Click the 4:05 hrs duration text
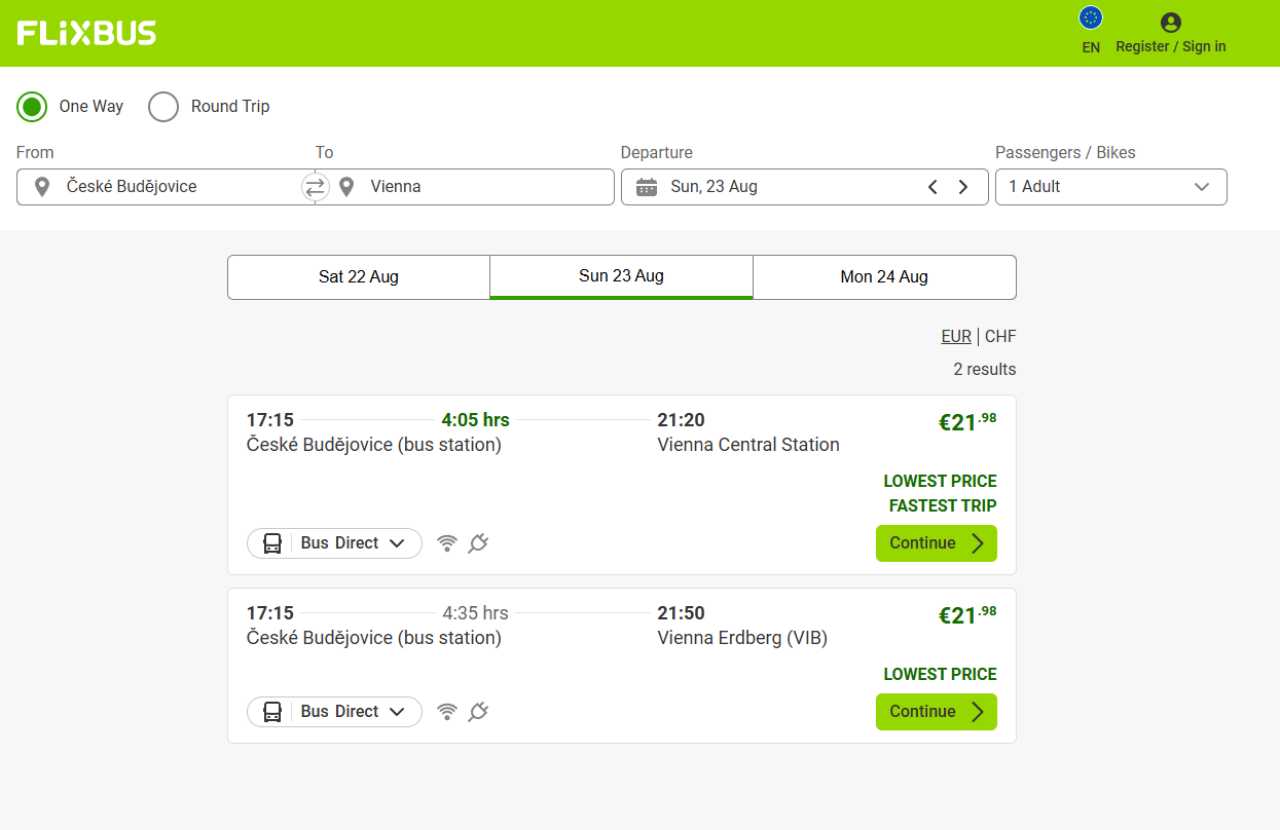The width and height of the screenshot is (1280, 830). click(475, 420)
